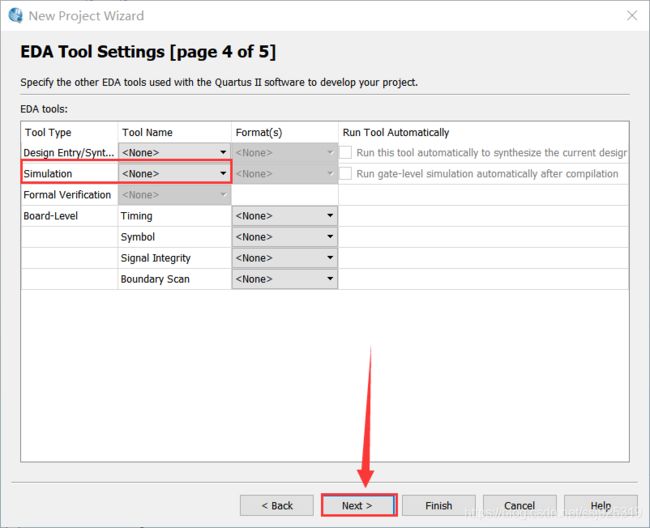Screen dimensions: 650x528
Task: Select the 'Design Entry/Synt...' row label
Action: (x=69, y=153)
